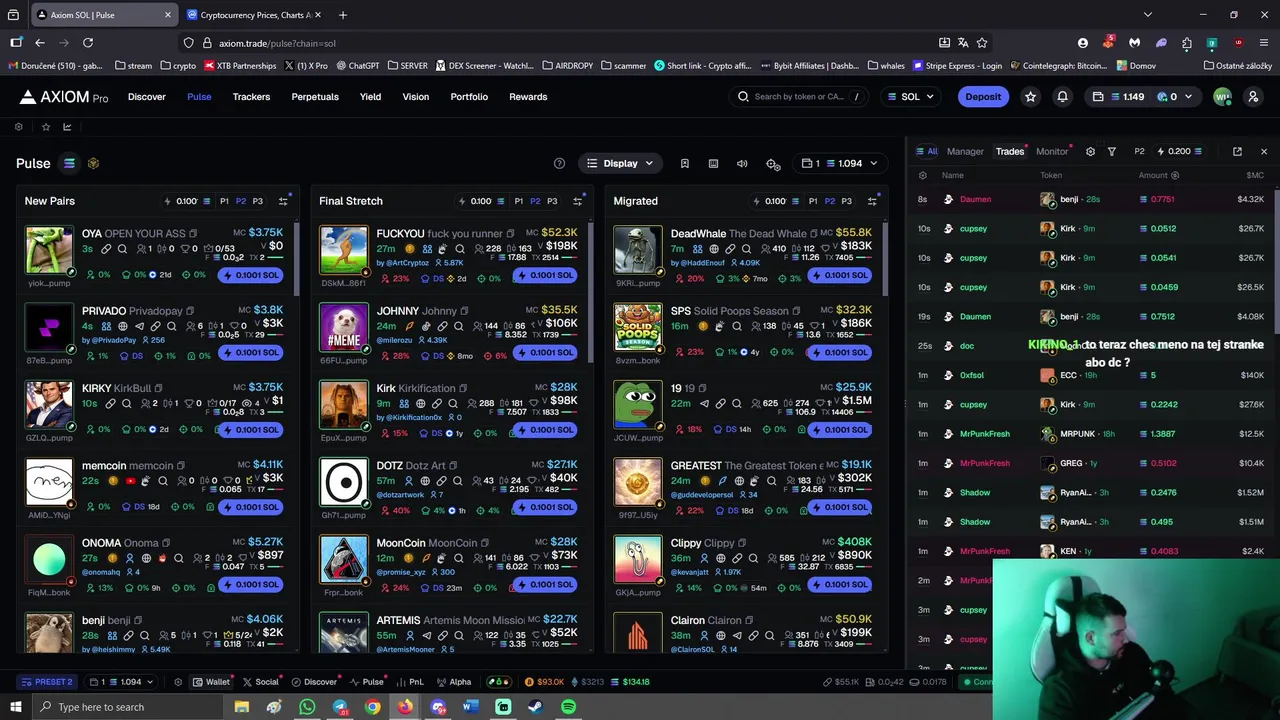Open Wallet tracker in bottom bar
This screenshot has height=720, width=1280.
point(211,682)
